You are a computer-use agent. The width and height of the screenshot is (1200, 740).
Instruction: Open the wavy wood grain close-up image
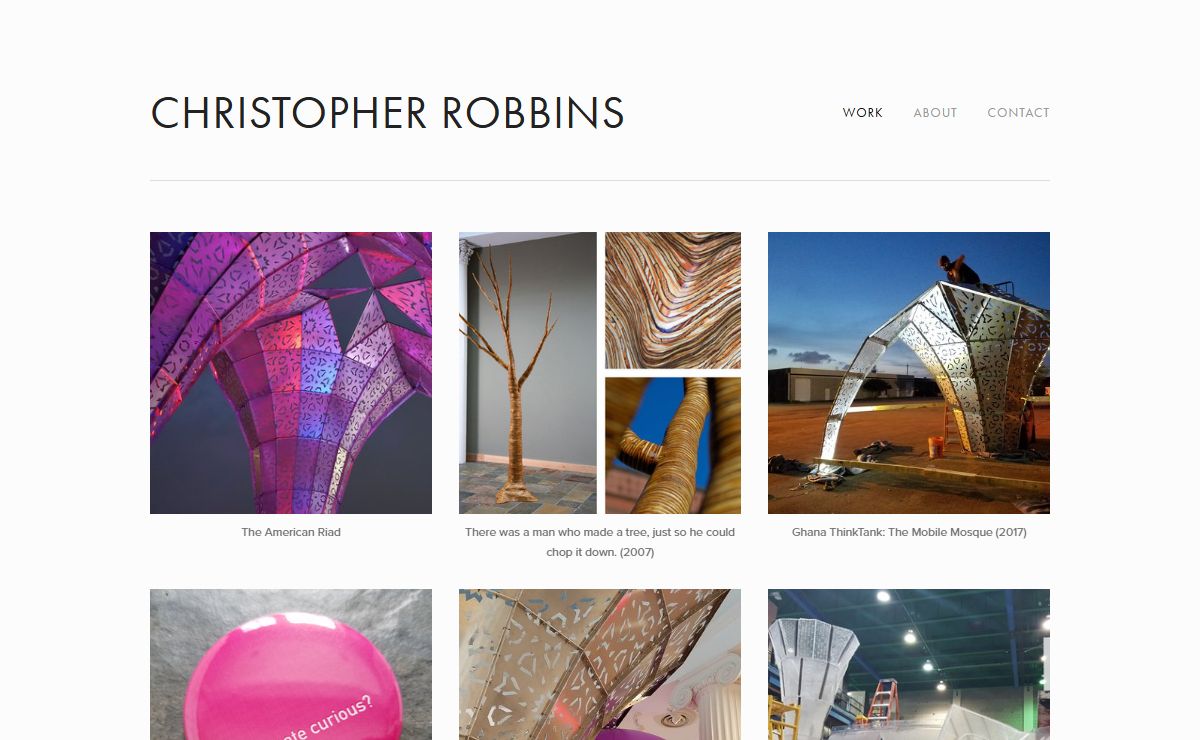pyautogui.click(x=673, y=300)
